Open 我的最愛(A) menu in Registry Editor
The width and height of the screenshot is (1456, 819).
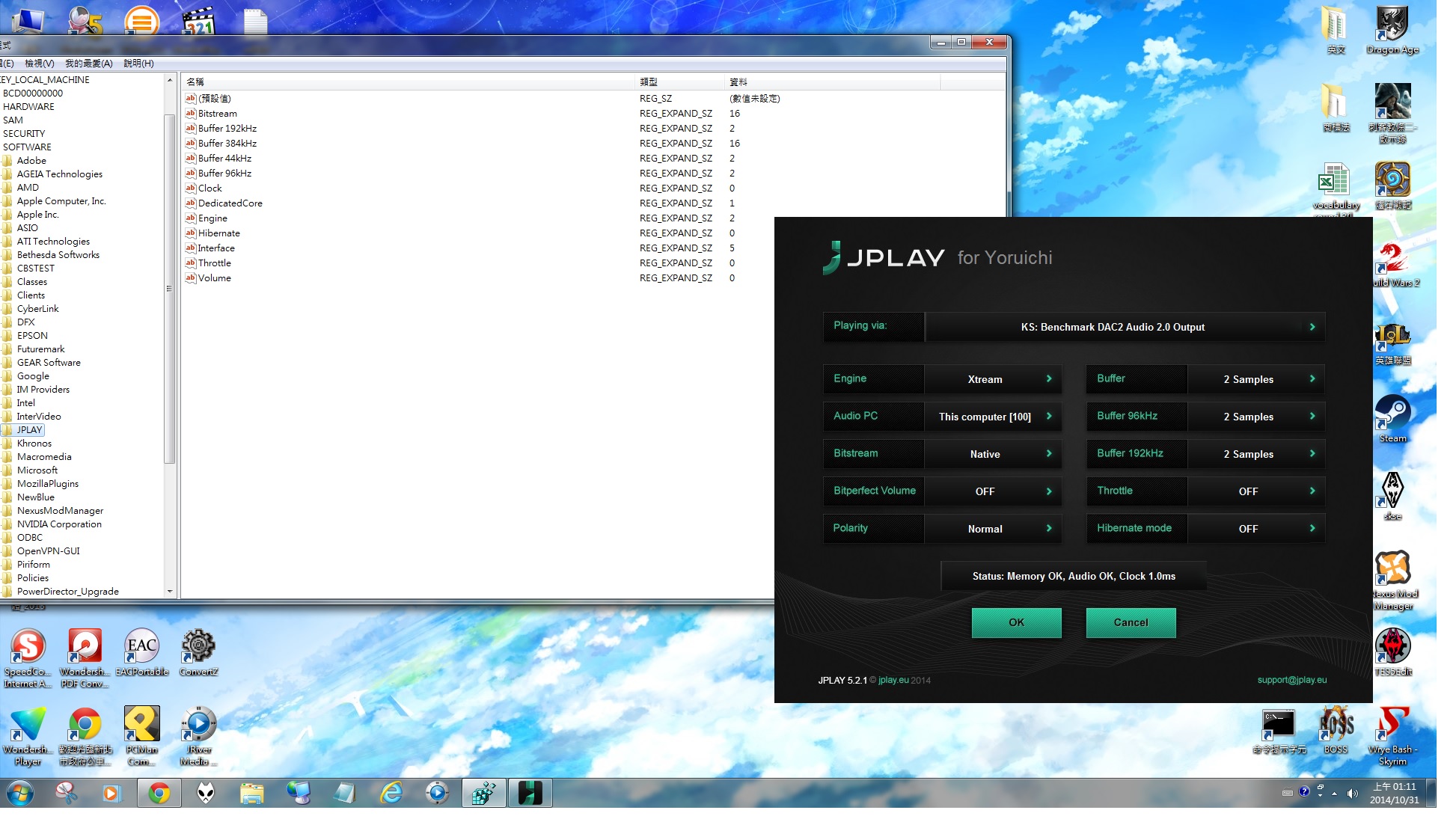click(x=88, y=64)
